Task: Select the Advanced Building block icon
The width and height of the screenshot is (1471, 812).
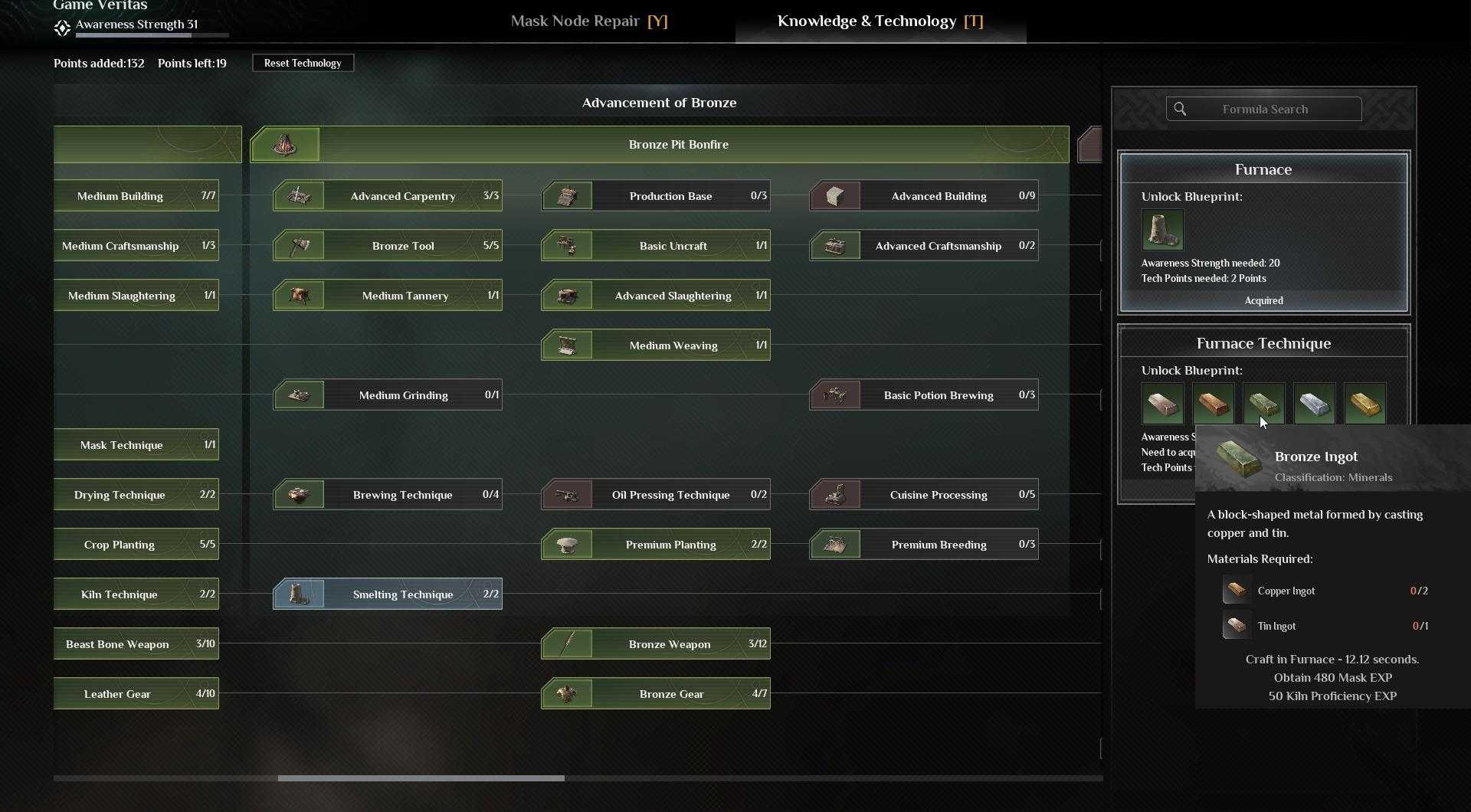Action: [835, 196]
